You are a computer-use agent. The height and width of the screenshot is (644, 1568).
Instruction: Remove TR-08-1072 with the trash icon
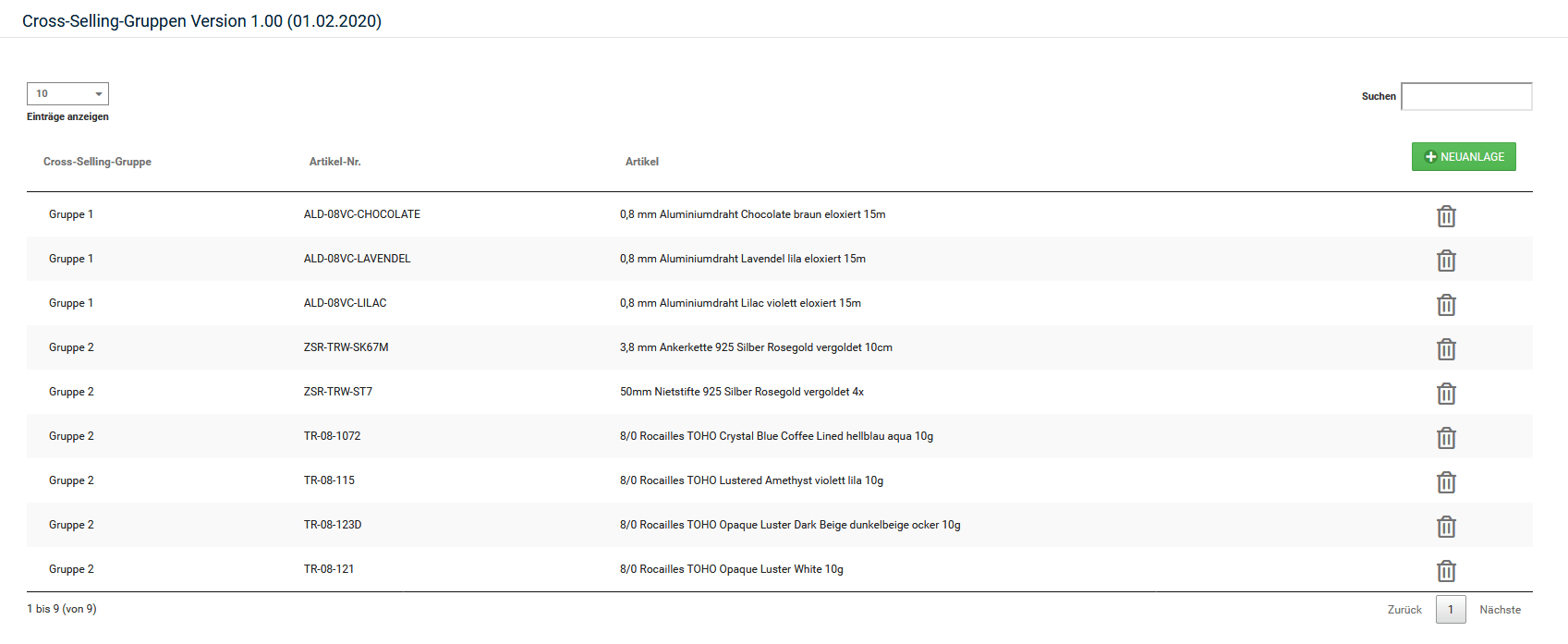coord(1446,438)
